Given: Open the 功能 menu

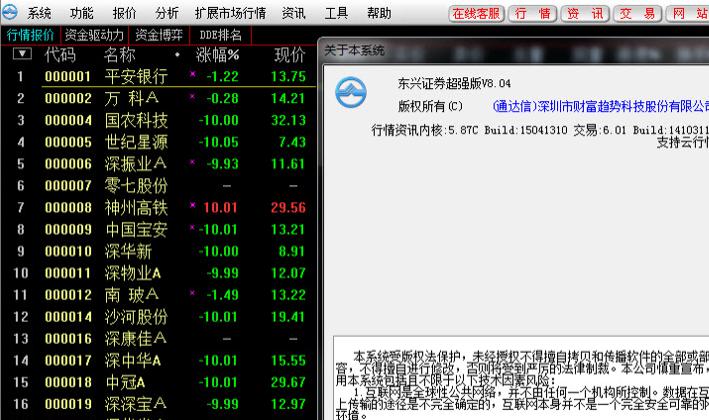Looking at the screenshot, I should pyautogui.click(x=81, y=13).
